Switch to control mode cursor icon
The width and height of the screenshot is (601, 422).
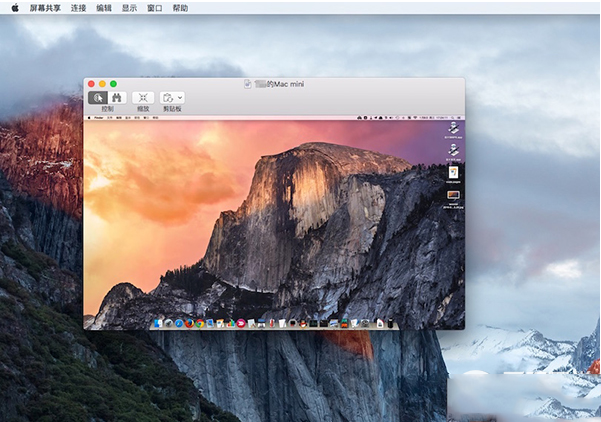tap(98, 98)
